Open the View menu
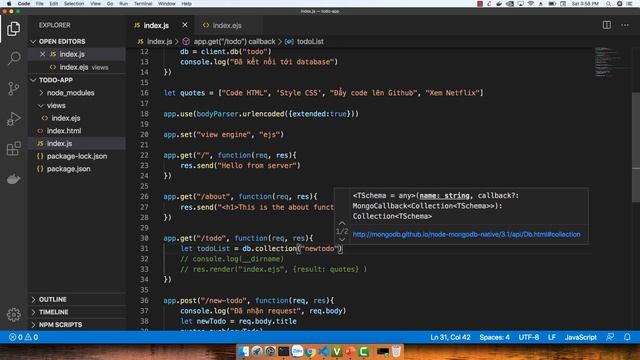This screenshot has height=360, width=640. click(x=95, y=4)
